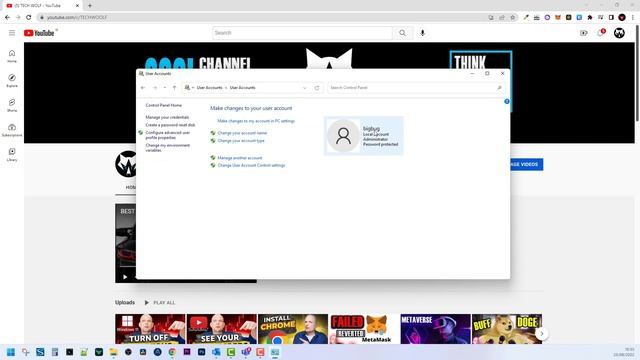This screenshot has width=640, height=360.
Task: Click the Manage Videos blue button
Action: tap(527, 164)
